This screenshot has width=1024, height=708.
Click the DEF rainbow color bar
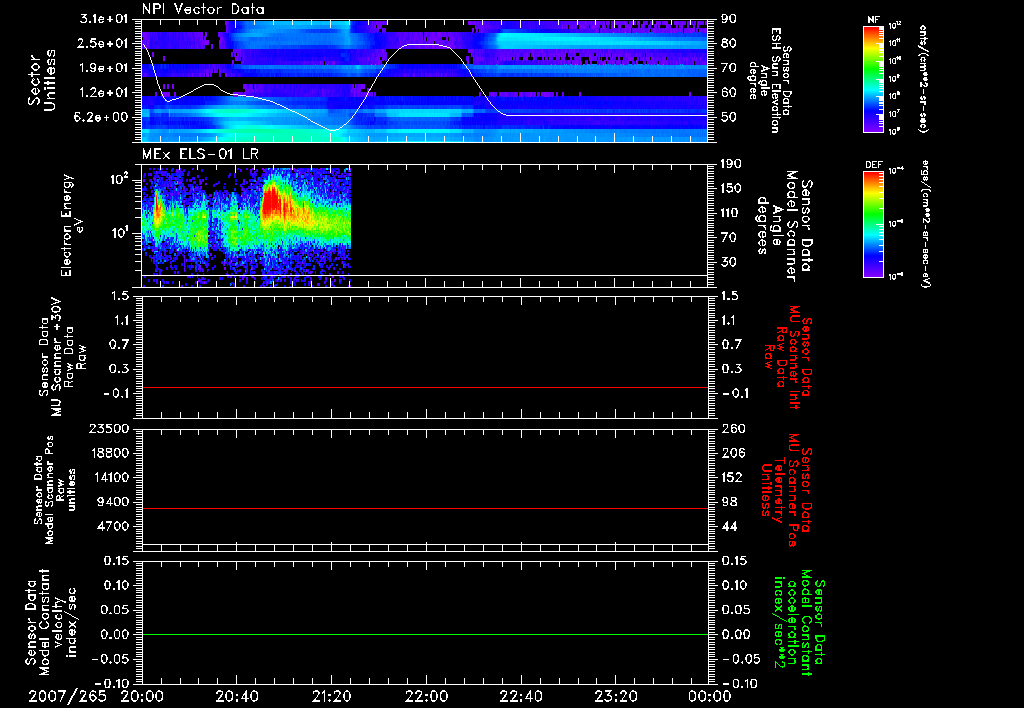point(873,224)
